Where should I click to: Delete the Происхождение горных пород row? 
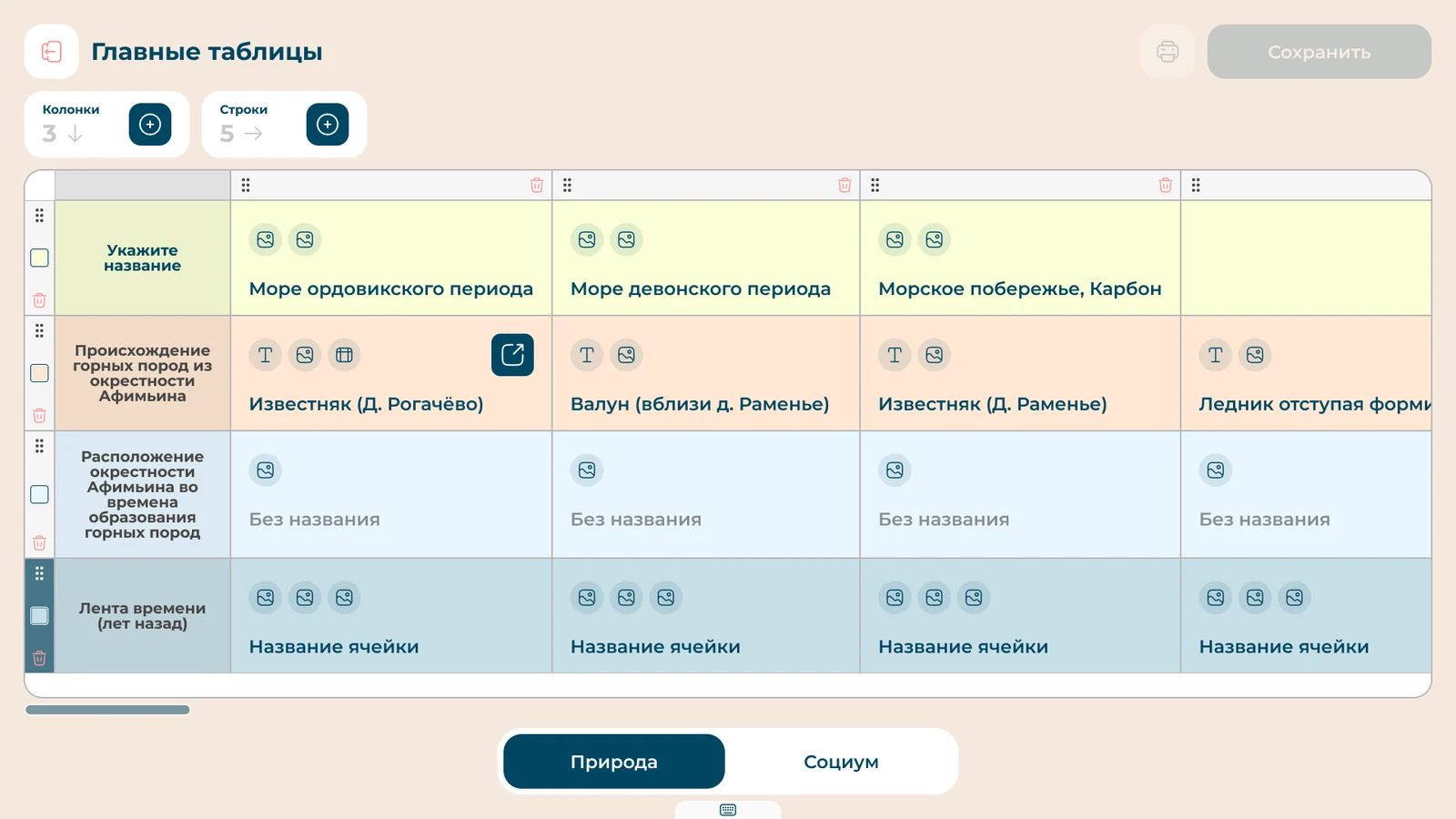(x=39, y=416)
